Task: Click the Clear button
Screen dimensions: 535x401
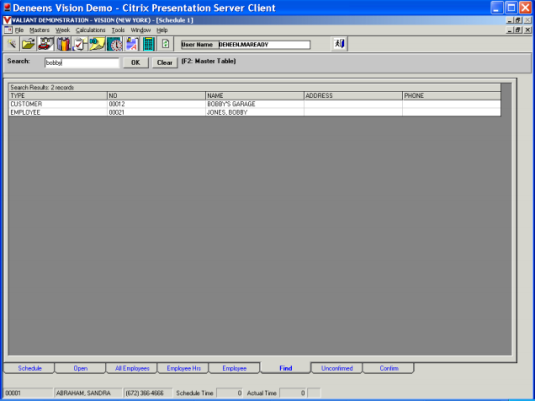Action: click(x=165, y=62)
